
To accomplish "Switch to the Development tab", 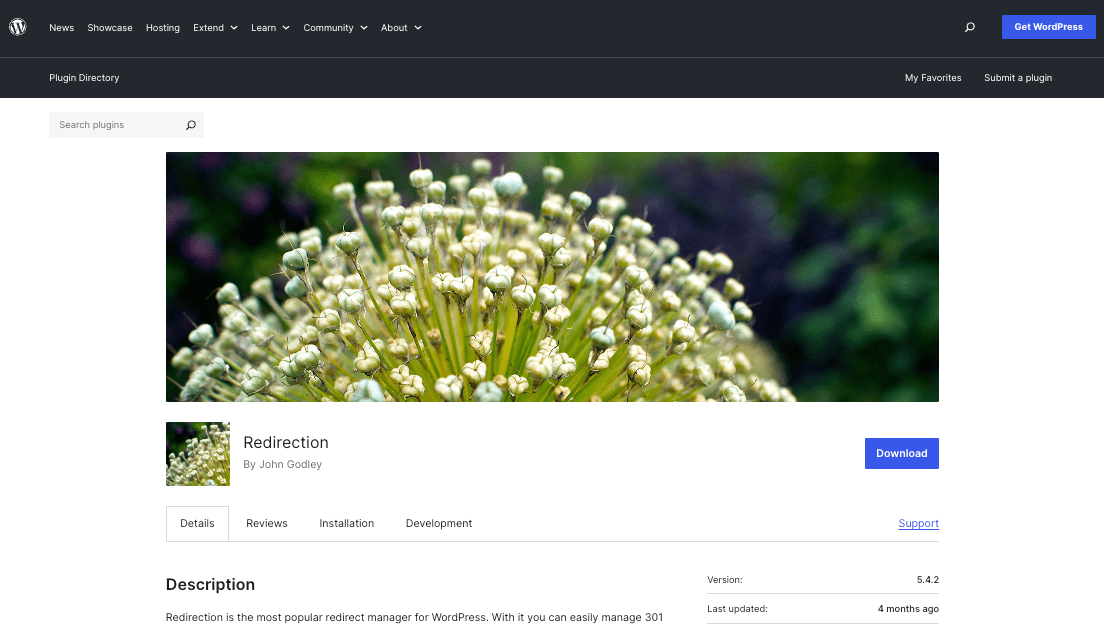I will pos(439,524).
